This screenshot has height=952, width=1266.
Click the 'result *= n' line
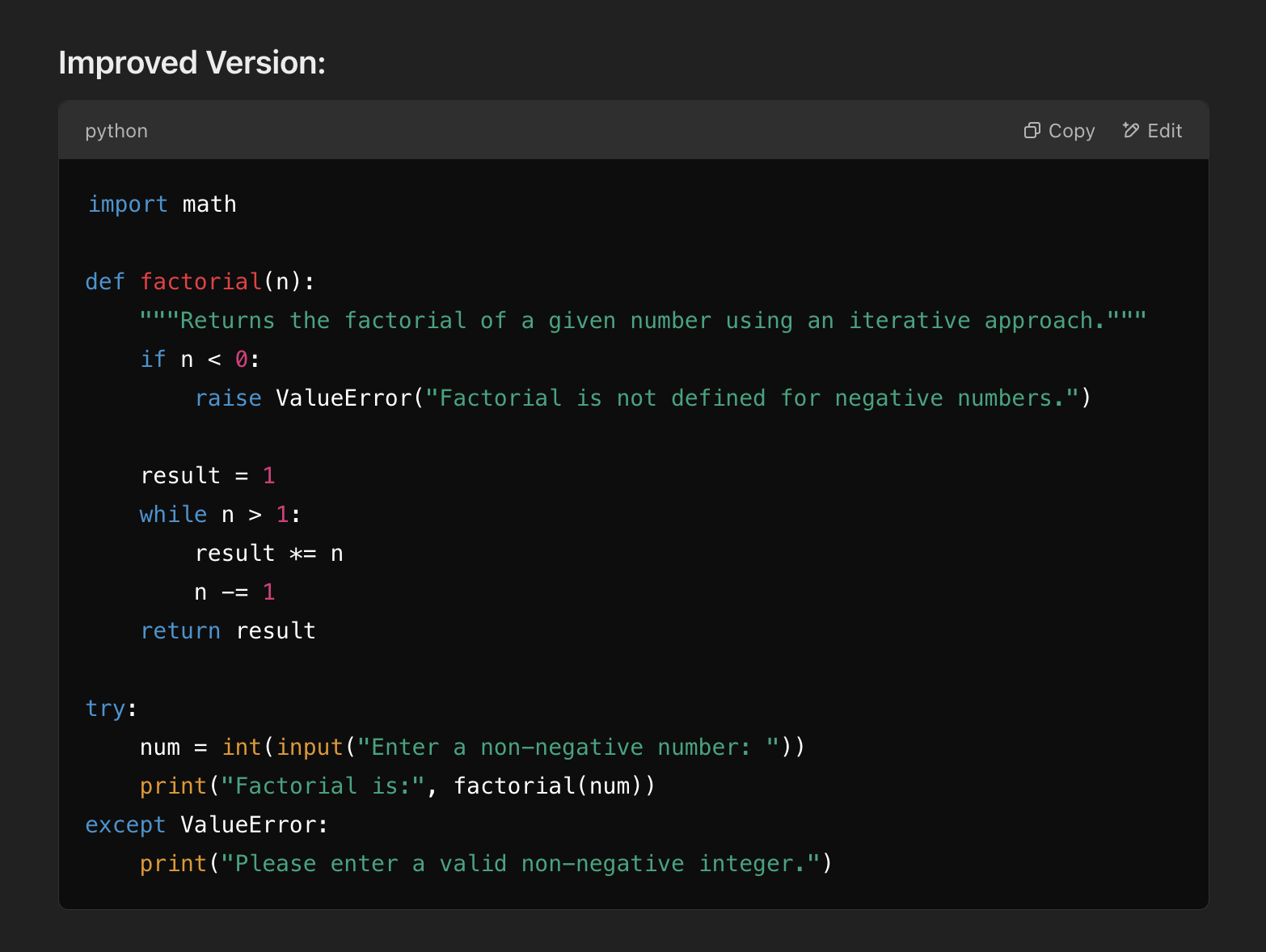click(x=269, y=554)
